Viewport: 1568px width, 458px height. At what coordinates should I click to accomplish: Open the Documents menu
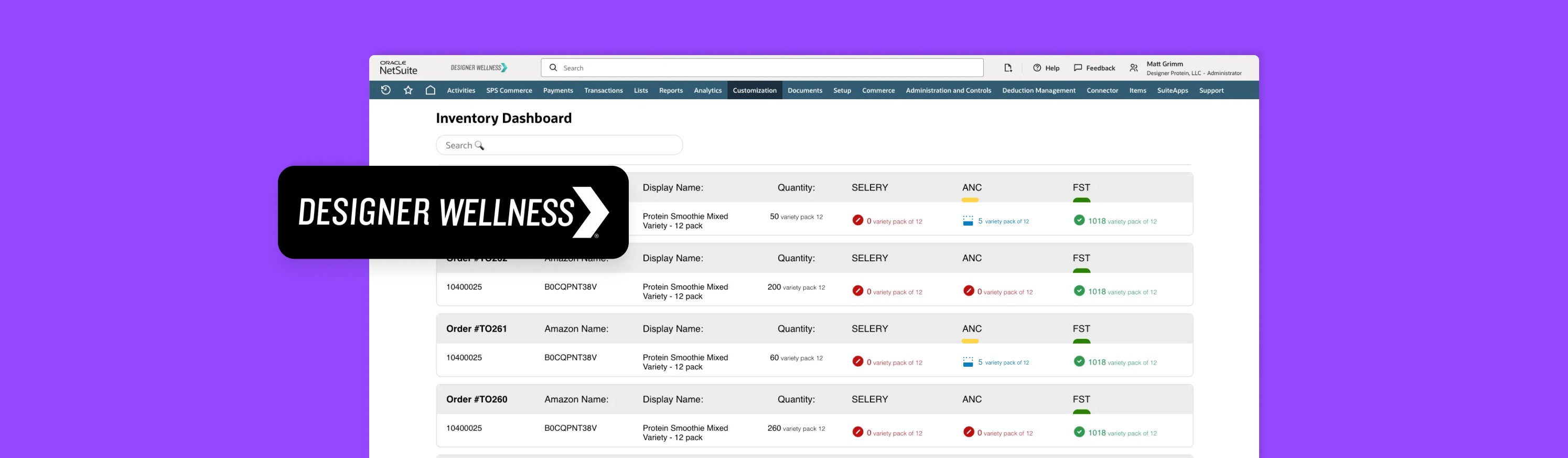pyautogui.click(x=804, y=90)
